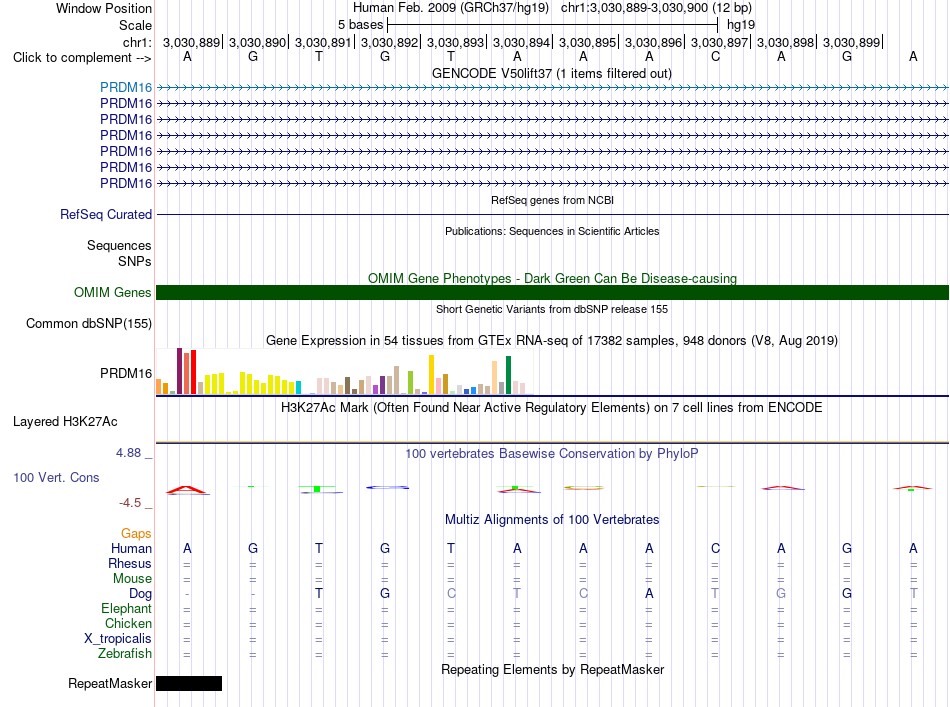The height and width of the screenshot is (707, 950).
Task: Open the GENCODE V50lift37 track title
Action: (x=552, y=73)
